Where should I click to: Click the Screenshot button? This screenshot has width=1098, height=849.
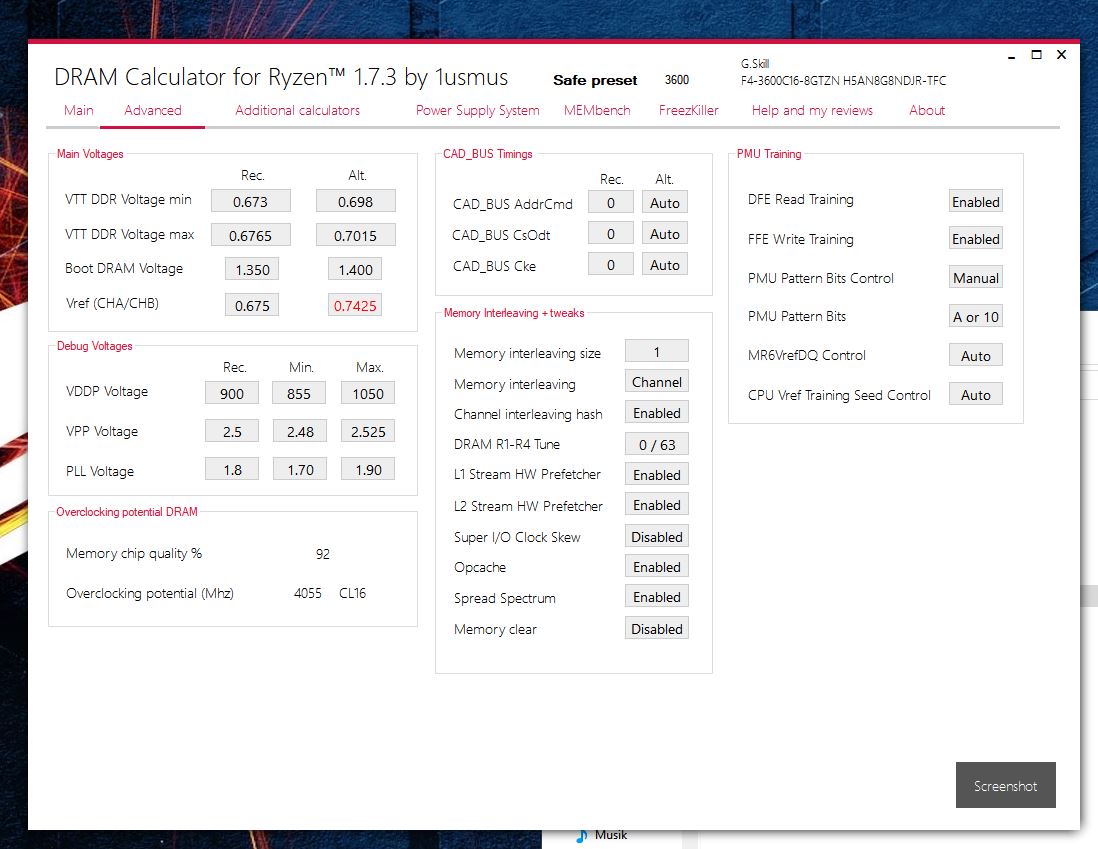[x=1006, y=785]
